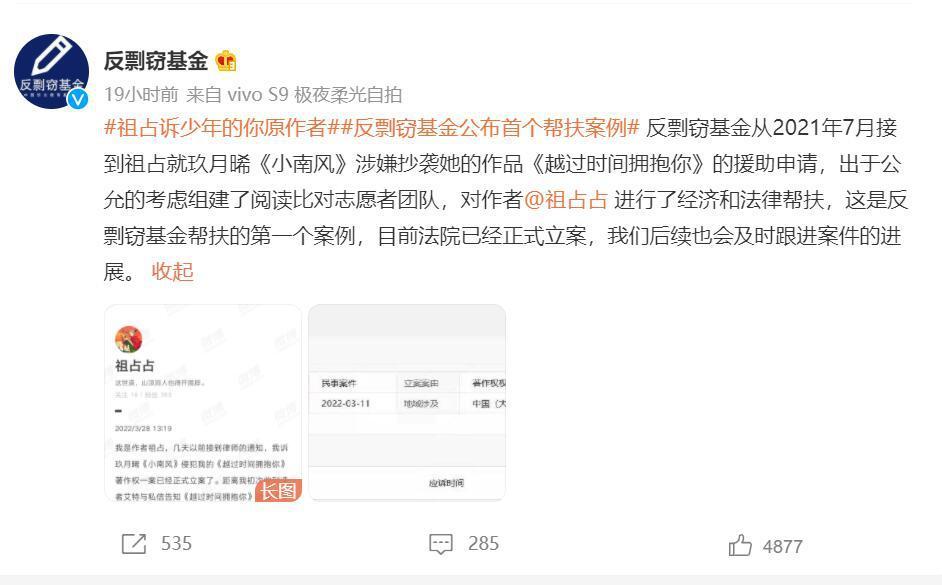Click the repost count 535
Screen dimensions: 942x585
pos(176,544)
